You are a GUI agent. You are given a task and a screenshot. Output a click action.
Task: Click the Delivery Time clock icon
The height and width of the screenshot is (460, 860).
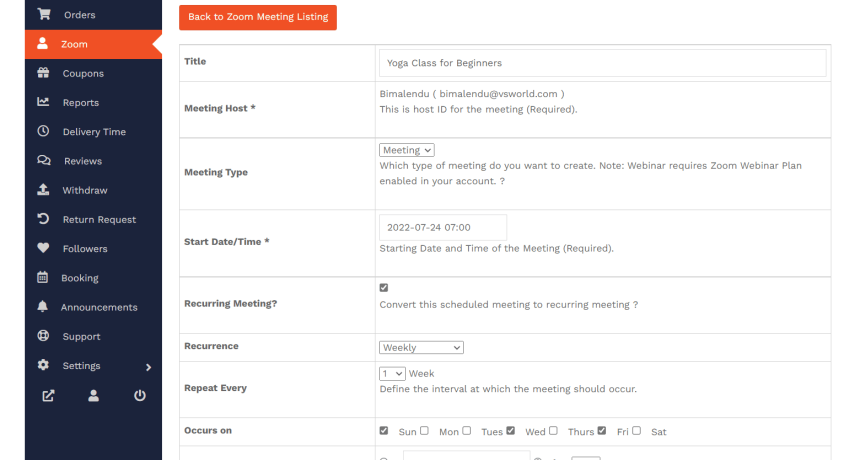tap(43, 131)
